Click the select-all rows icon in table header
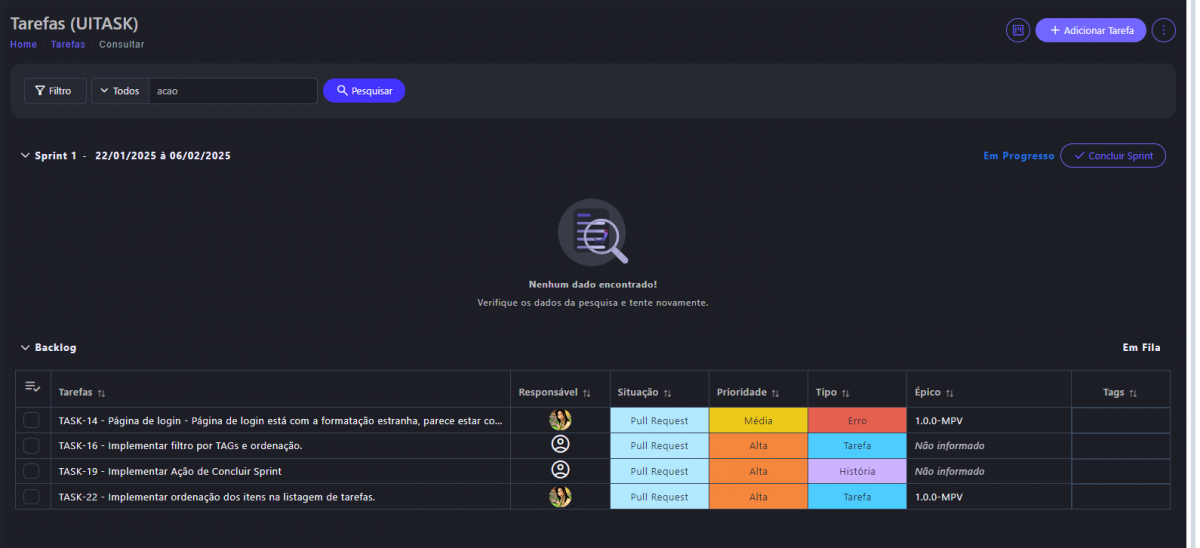 (x=33, y=387)
